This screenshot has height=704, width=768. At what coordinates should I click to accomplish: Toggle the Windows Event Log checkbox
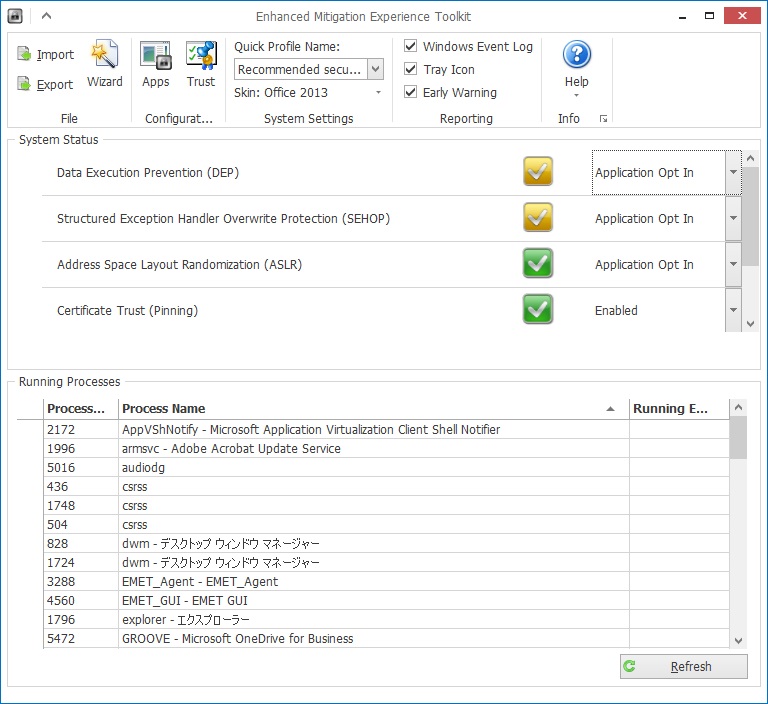pos(410,46)
